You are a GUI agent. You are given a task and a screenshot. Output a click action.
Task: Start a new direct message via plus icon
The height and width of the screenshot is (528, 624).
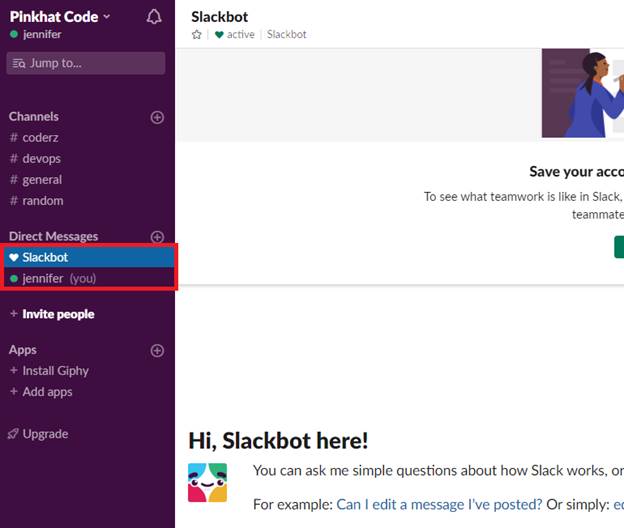click(157, 237)
